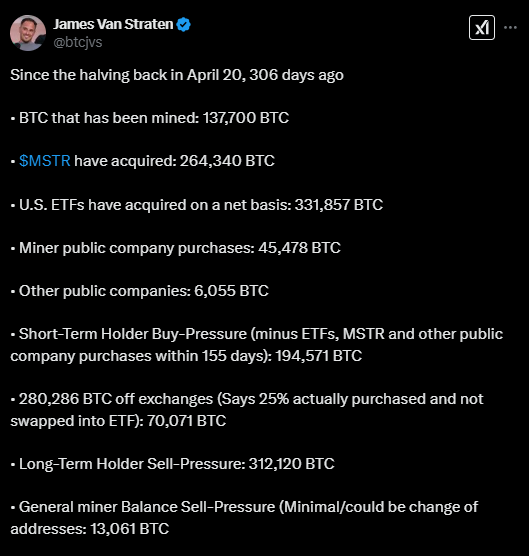Viewport: 529px width, 556px height.
Task: Select the '70,071 BTC' figure
Action: (186, 421)
